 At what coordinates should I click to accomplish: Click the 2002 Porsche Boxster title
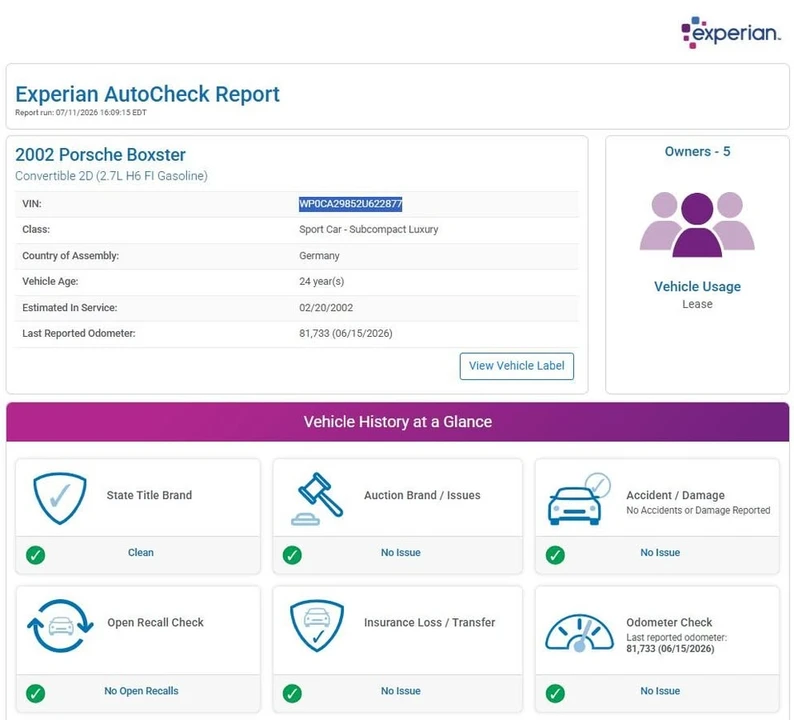point(100,154)
